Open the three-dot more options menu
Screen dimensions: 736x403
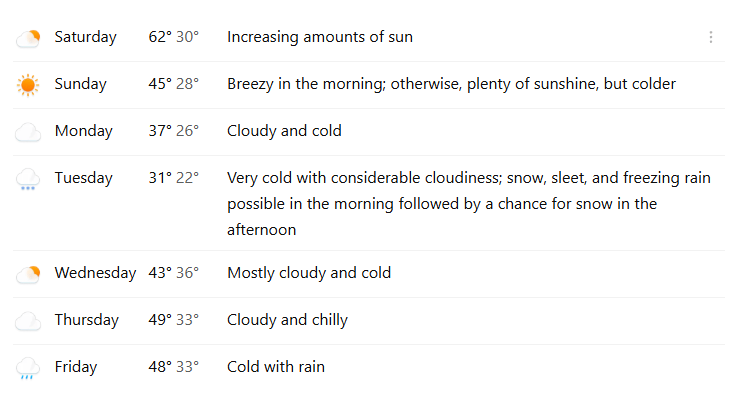(x=711, y=37)
